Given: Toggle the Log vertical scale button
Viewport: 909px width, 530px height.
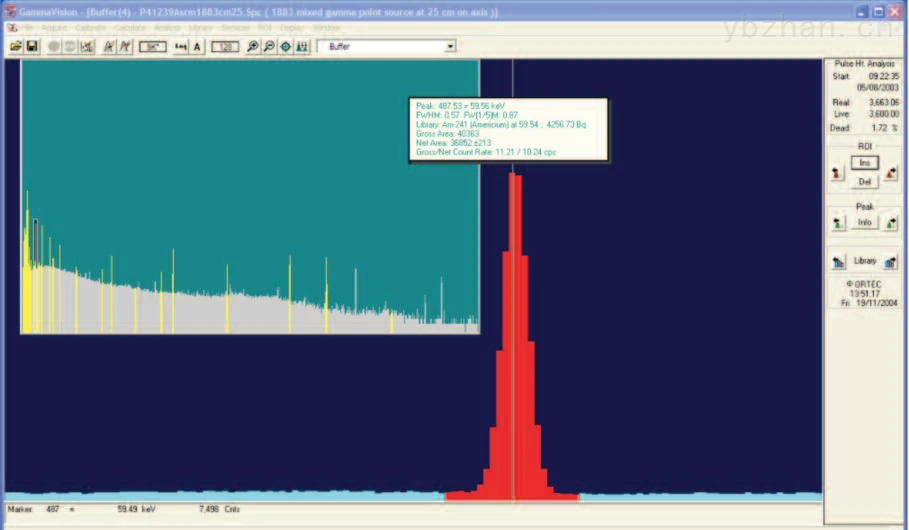Looking at the screenshot, I should [x=181, y=46].
